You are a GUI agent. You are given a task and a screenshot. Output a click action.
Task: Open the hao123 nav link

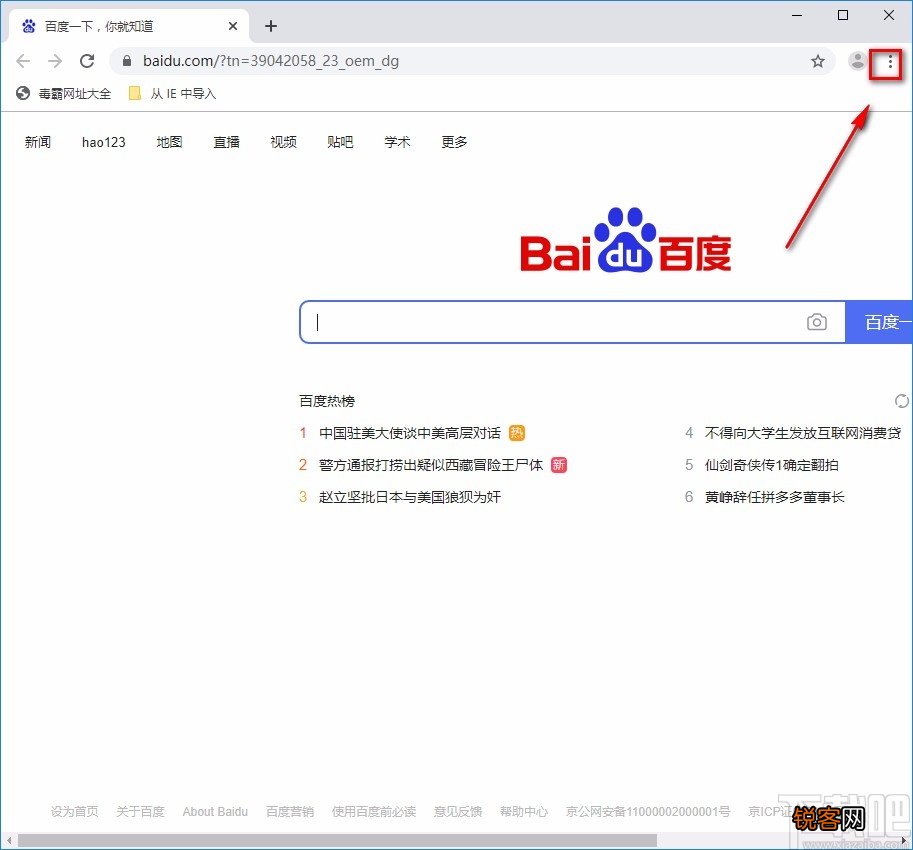pyautogui.click(x=104, y=142)
